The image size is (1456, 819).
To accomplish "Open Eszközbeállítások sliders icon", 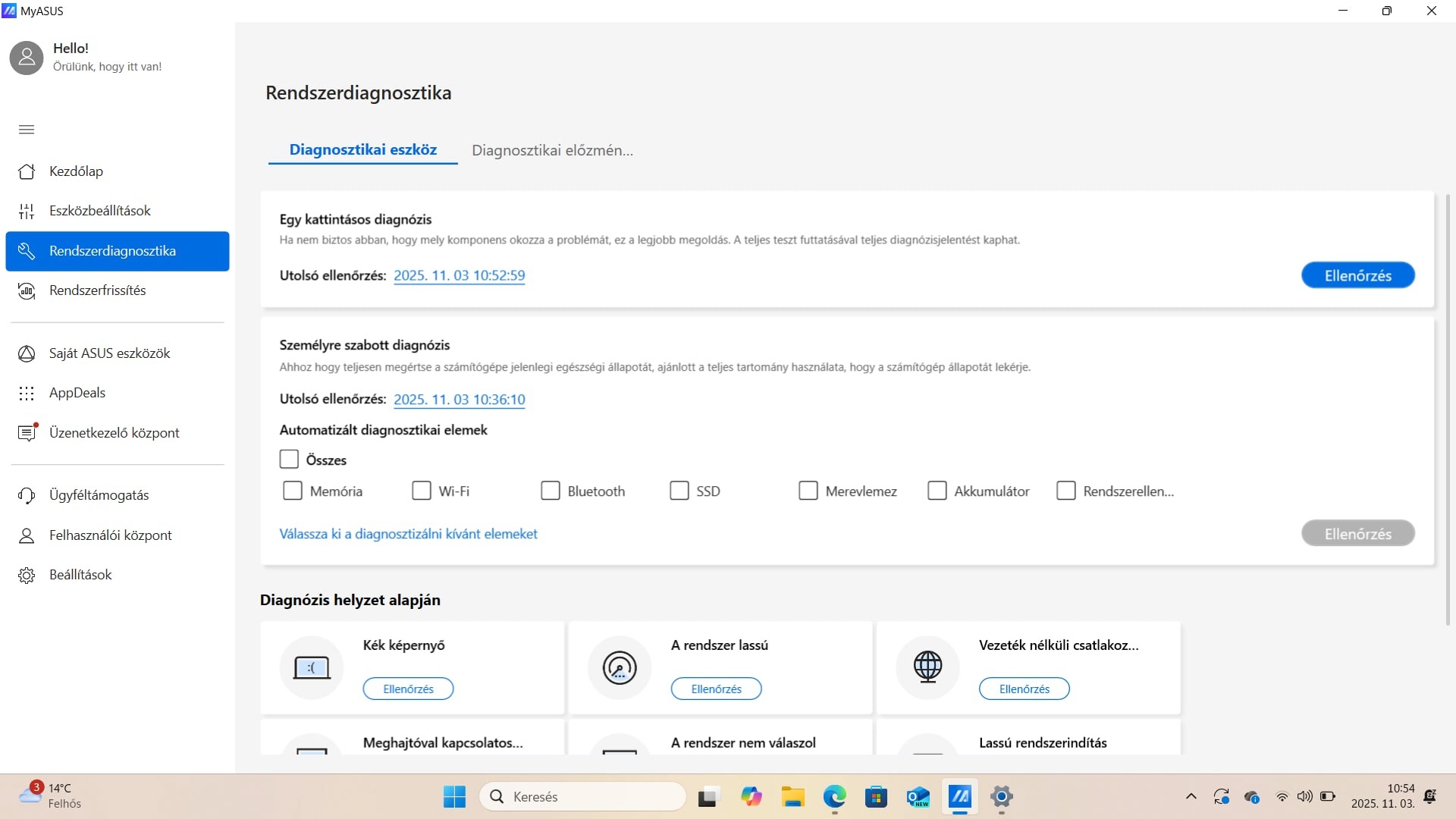I will [x=27, y=212].
